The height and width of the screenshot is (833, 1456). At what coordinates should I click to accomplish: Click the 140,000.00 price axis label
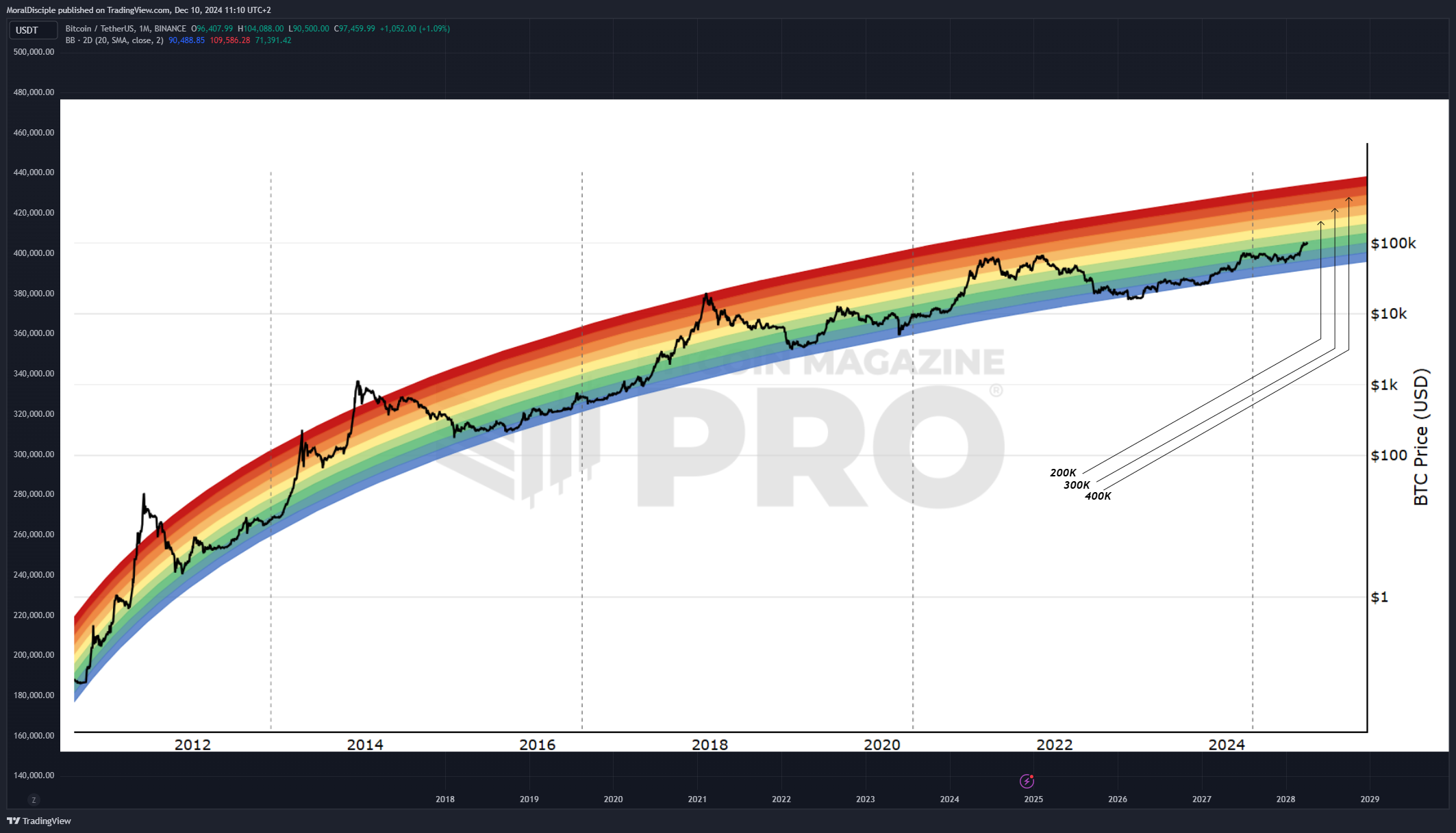click(34, 776)
